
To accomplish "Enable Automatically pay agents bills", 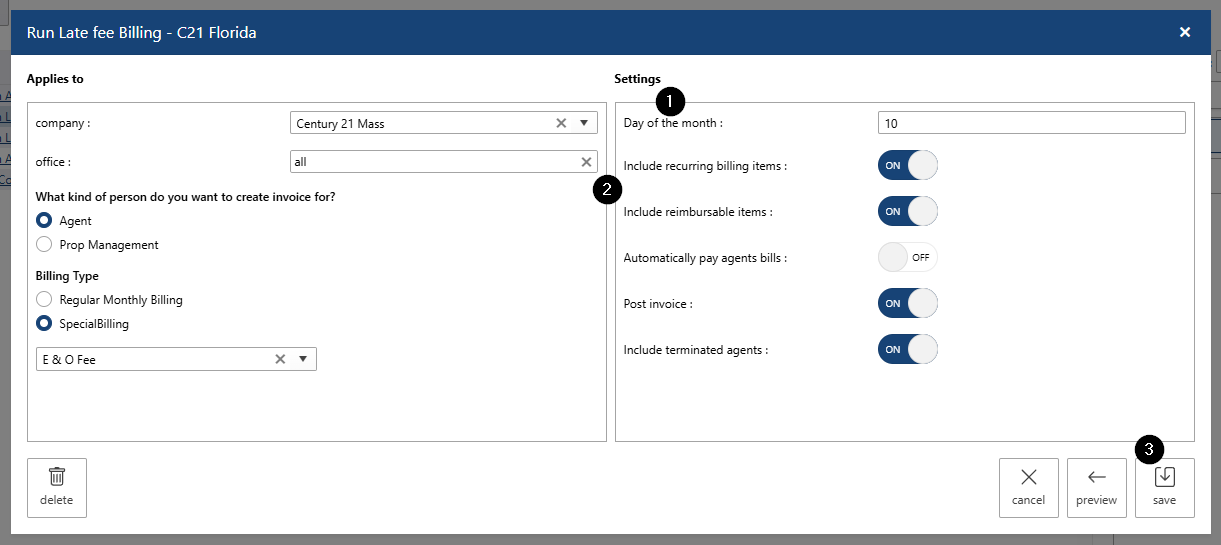I will 907,258.
